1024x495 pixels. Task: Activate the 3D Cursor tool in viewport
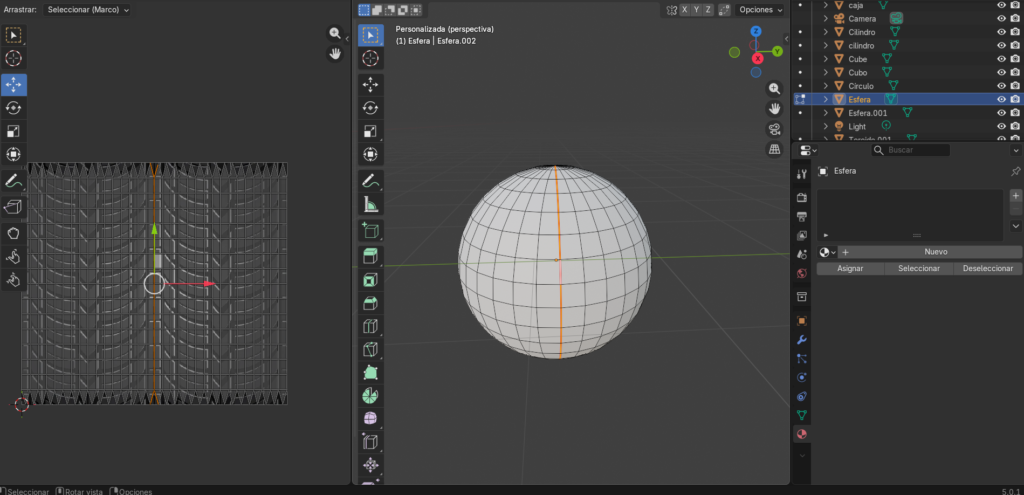click(371, 59)
